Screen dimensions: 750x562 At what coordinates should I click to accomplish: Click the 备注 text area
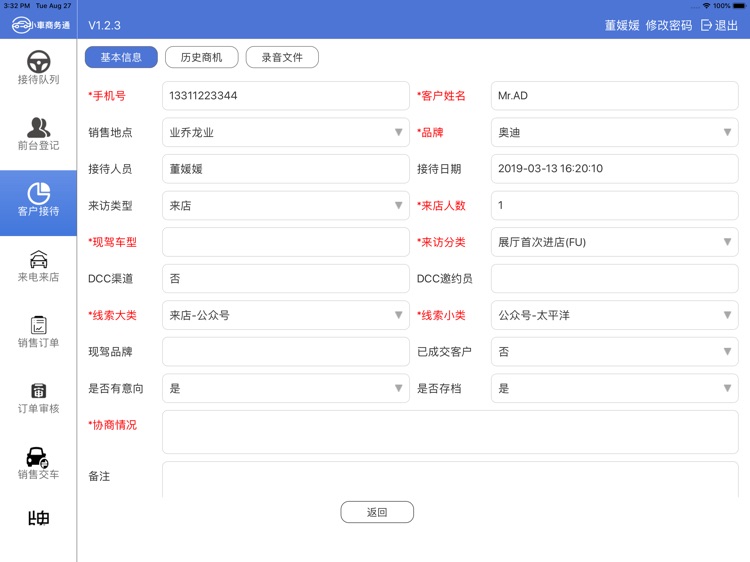click(x=450, y=479)
